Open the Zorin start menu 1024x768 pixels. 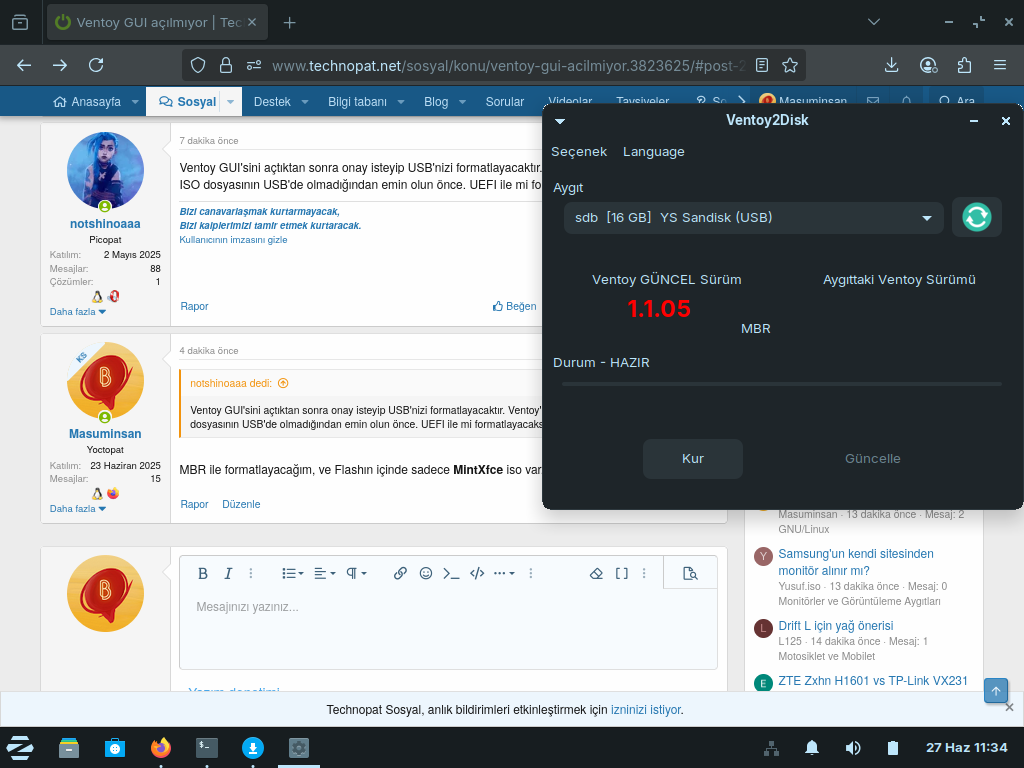pos(20,748)
